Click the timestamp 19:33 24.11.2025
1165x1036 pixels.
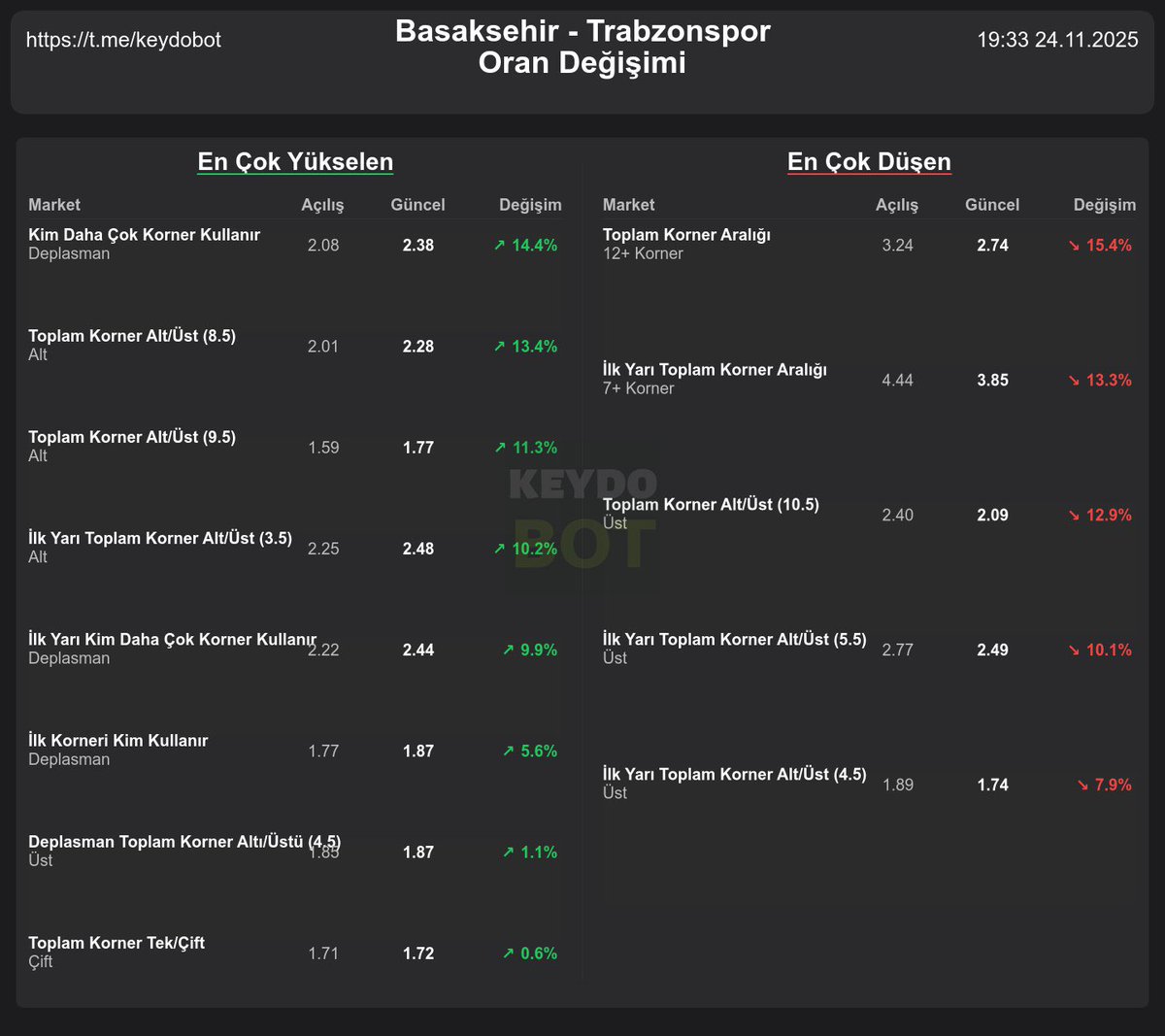tap(1058, 40)
